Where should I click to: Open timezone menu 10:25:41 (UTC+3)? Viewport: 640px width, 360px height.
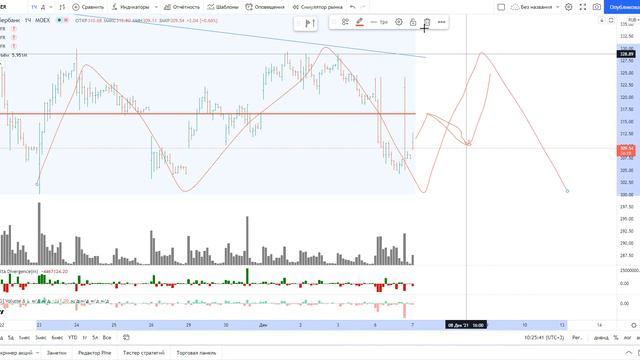544,338
